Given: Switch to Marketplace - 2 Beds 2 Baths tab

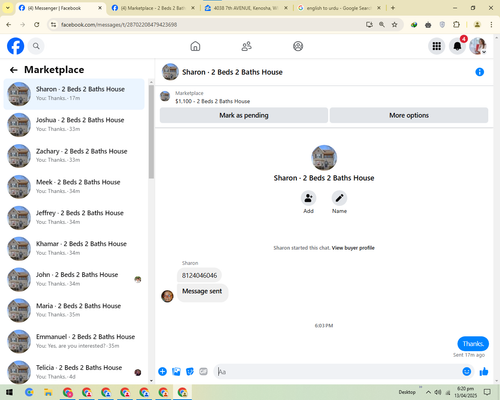Looking at the screenshot, I should [x=153, y=8].
